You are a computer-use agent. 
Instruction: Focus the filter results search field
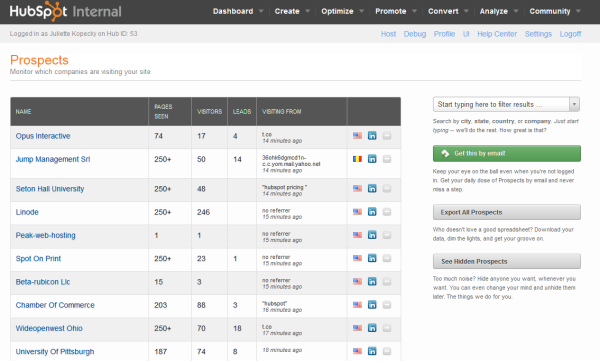tap(502, 104)
